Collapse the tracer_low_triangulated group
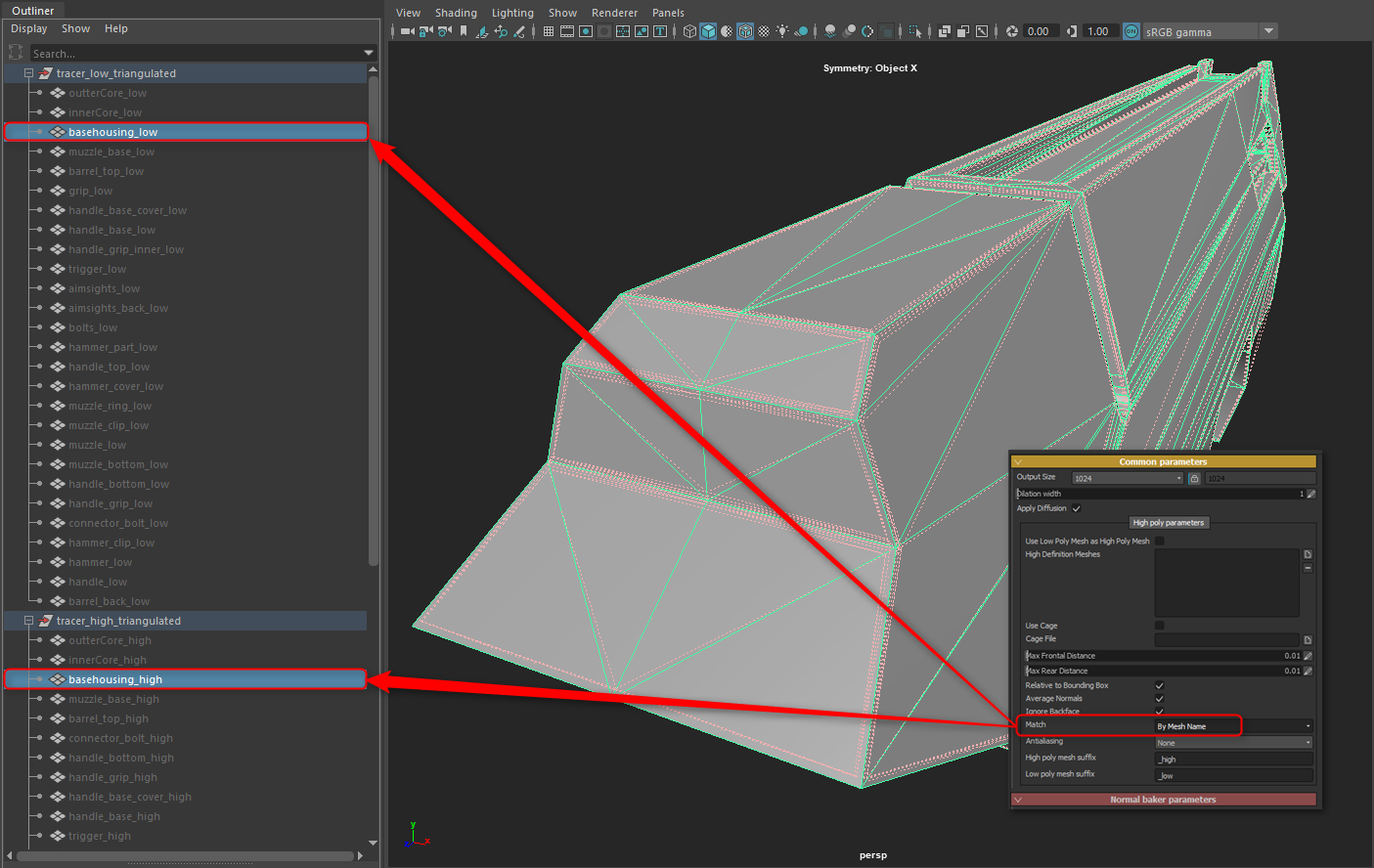Screen dimensions: 1374x868 pyautogui.click(x=28, y=73)
